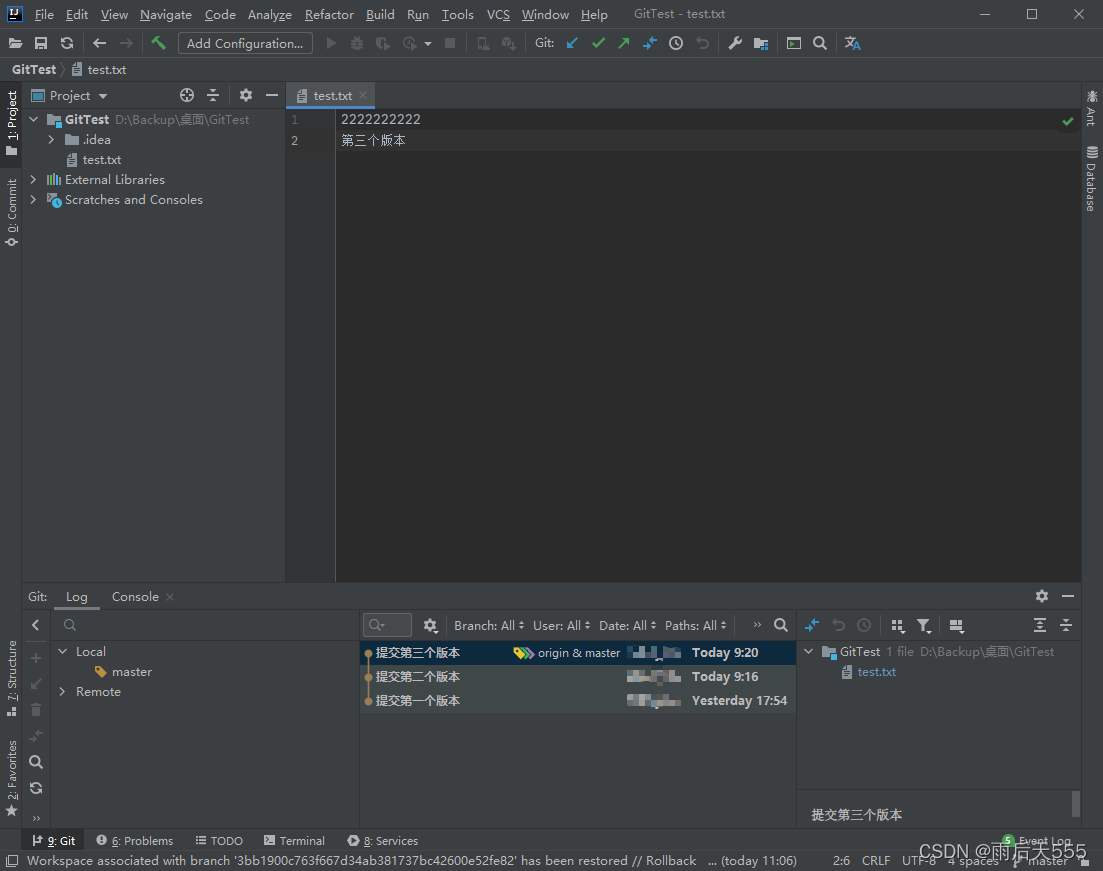
Task: Expand the Remote branches node
Action: click(63, 692)
